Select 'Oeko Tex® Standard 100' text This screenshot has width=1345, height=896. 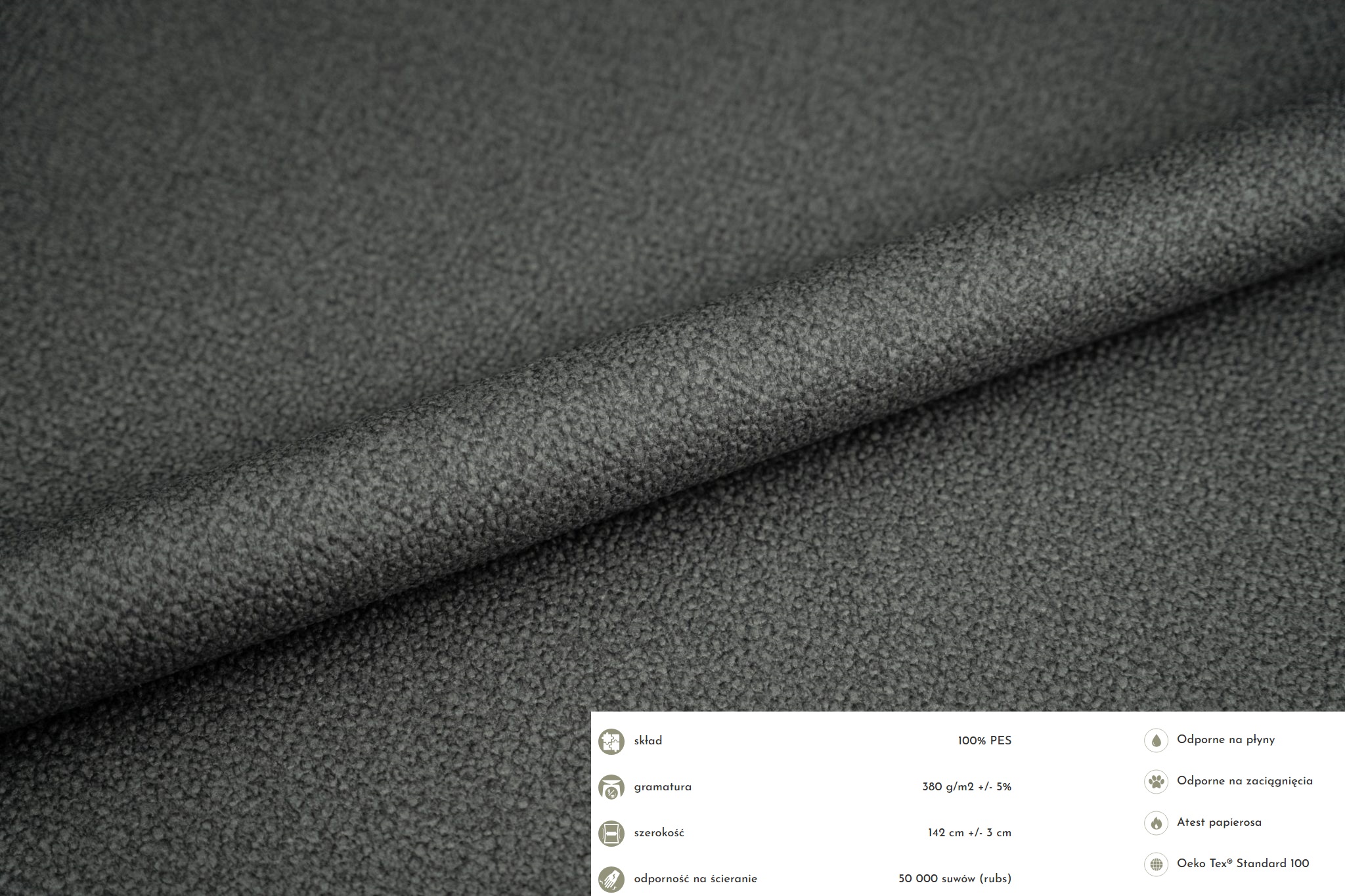[x=1243, y=864]
